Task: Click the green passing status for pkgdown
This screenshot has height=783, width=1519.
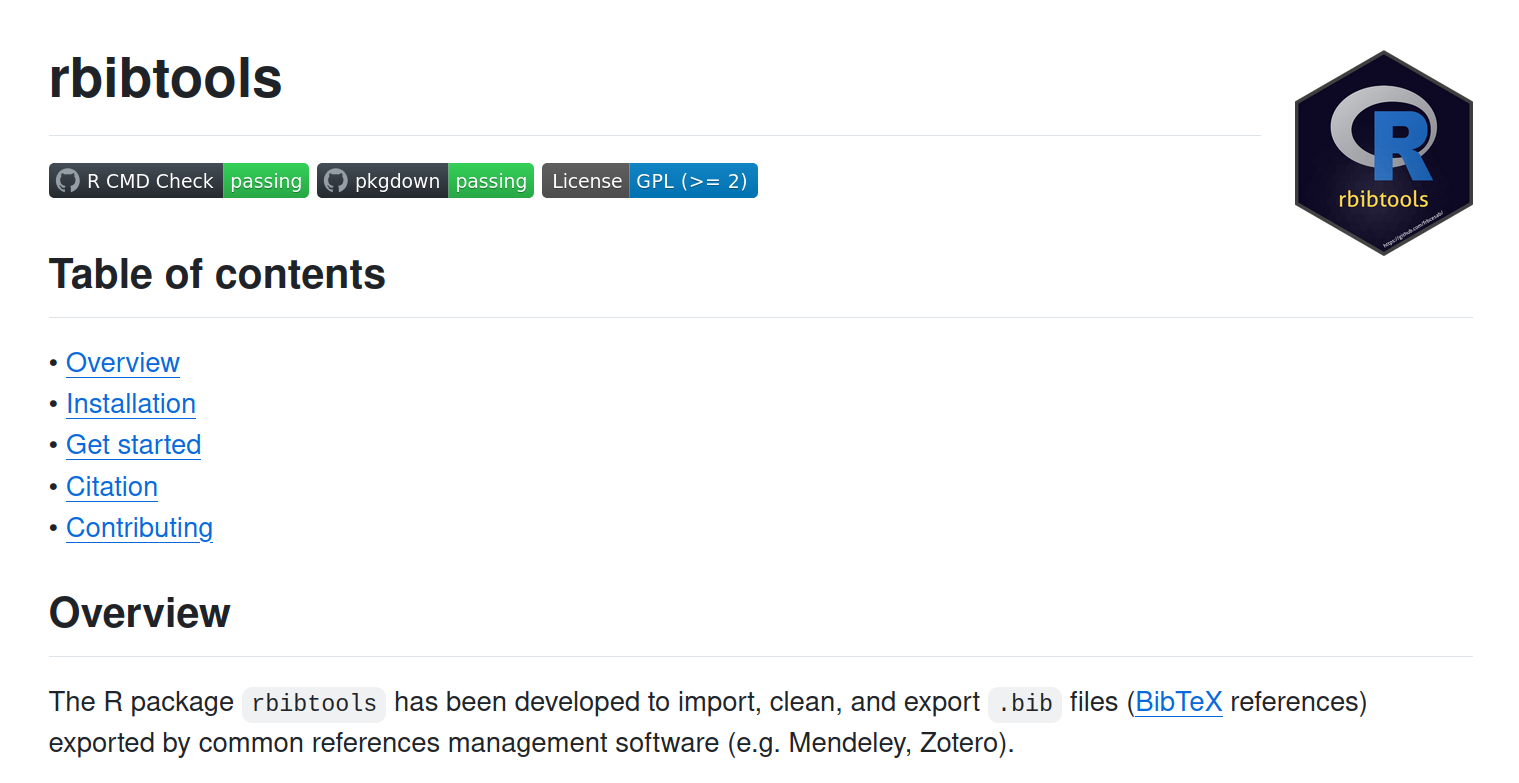Action: tap(491, 181)
